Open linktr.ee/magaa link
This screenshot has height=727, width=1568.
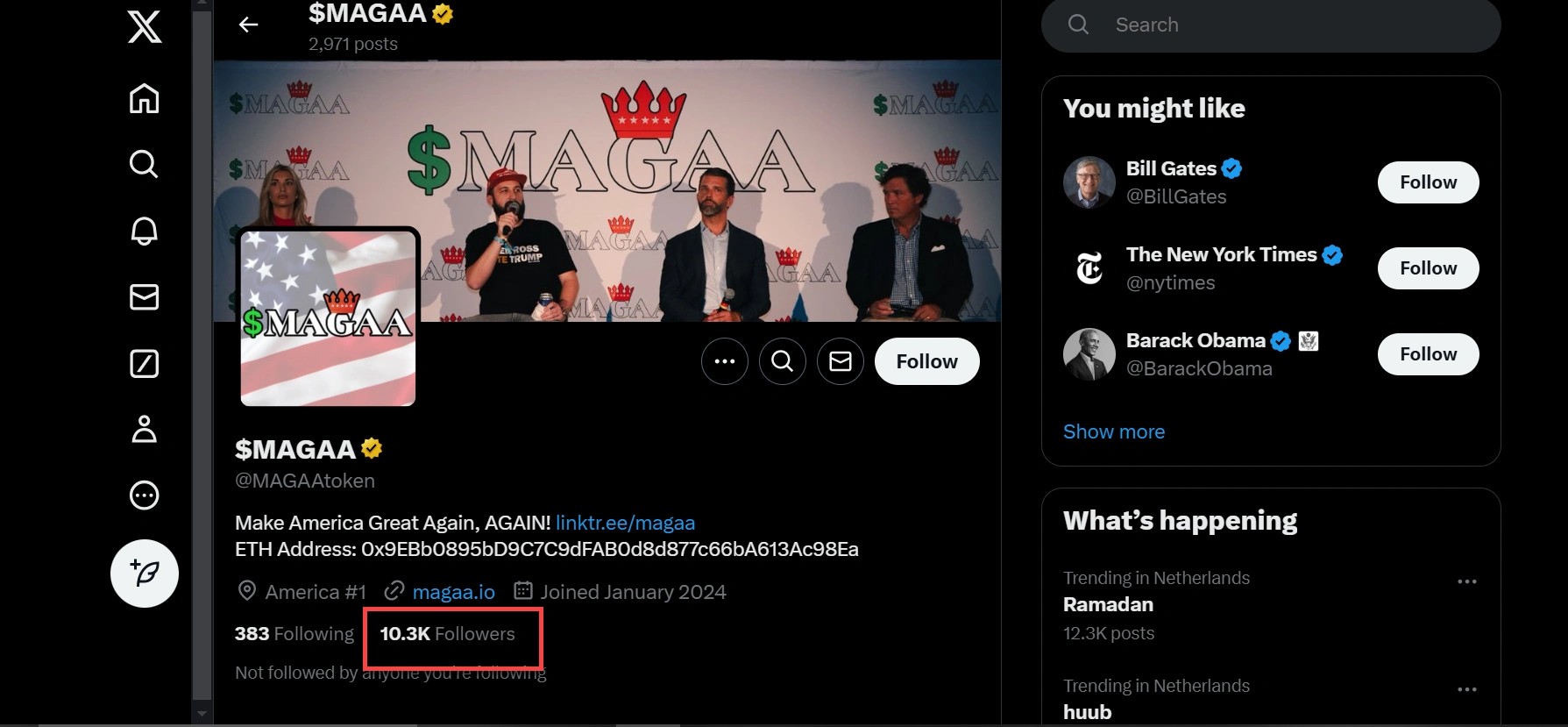point(625,523)
